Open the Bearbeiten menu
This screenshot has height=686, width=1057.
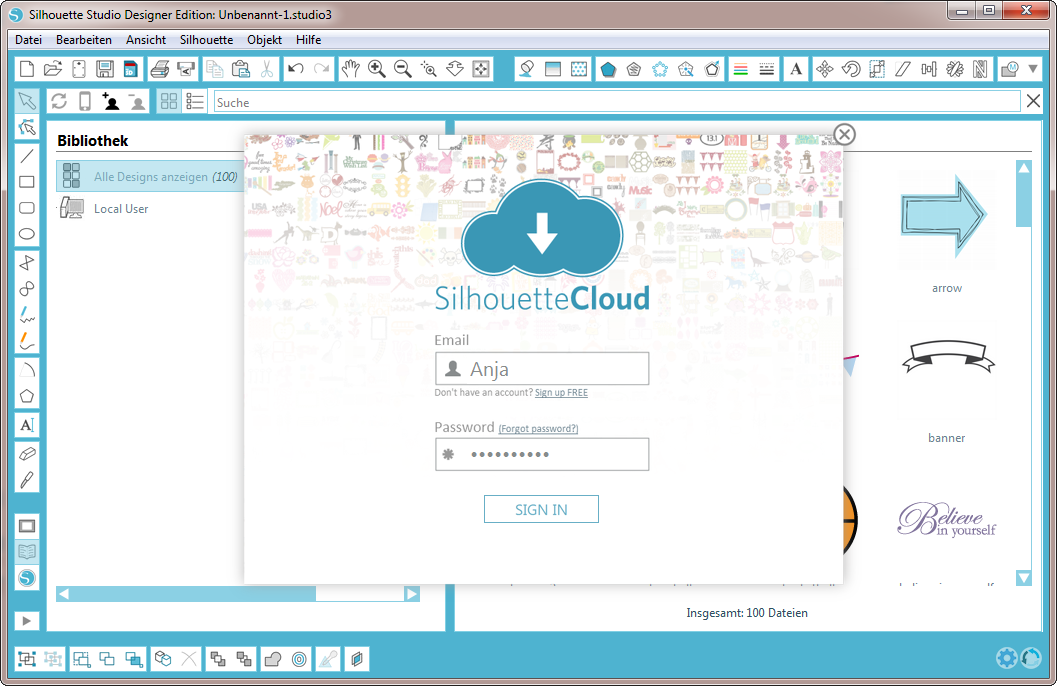click(84, 40)
